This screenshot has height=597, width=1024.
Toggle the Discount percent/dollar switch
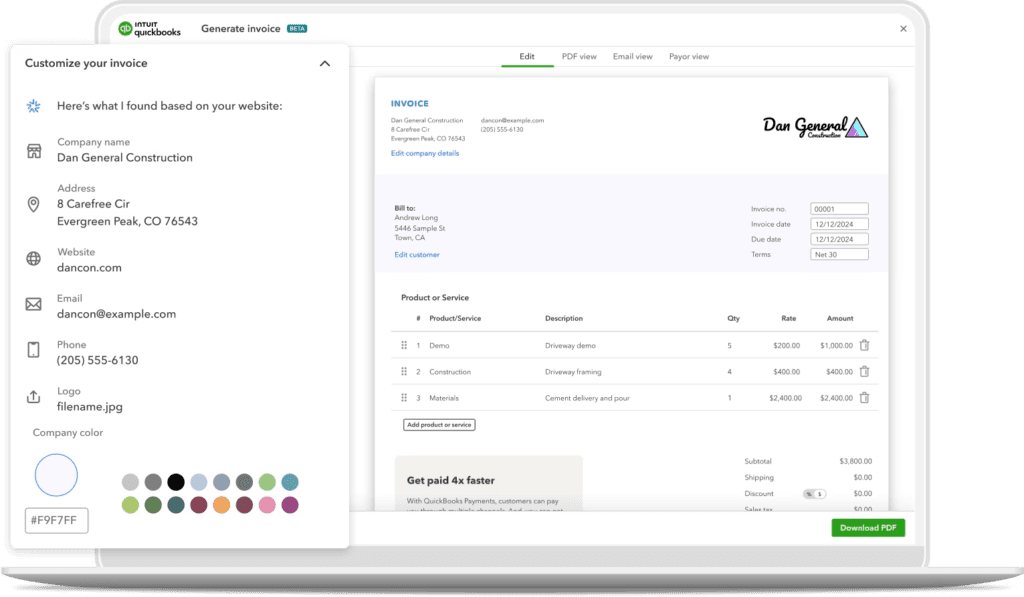814,494
